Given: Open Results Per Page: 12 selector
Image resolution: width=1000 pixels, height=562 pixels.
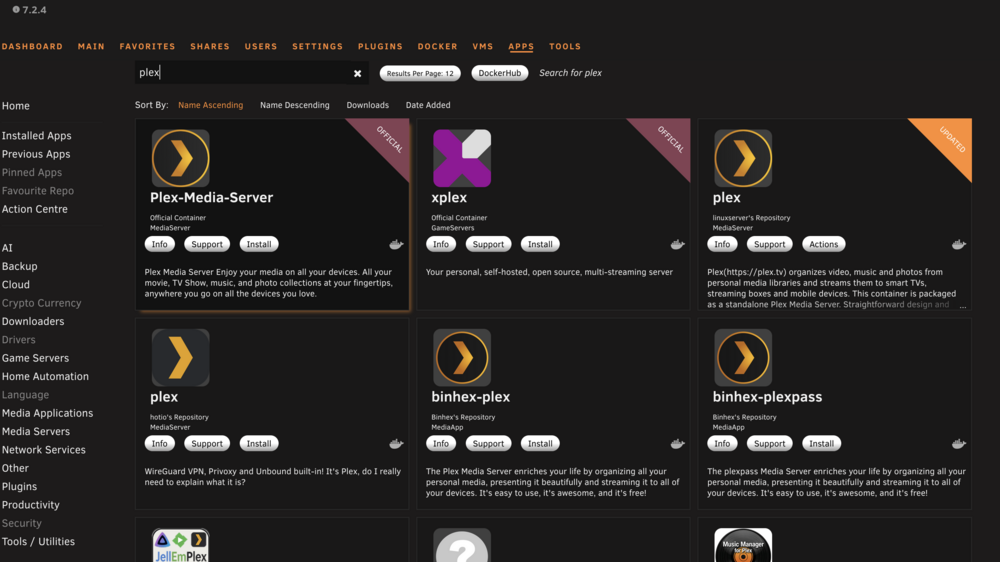Looking at the screenshot, I should [x=420, y=73].
